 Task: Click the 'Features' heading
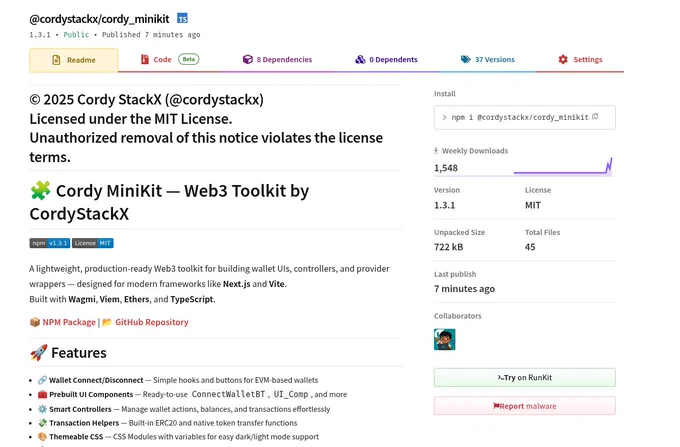(x=78, y=352)
